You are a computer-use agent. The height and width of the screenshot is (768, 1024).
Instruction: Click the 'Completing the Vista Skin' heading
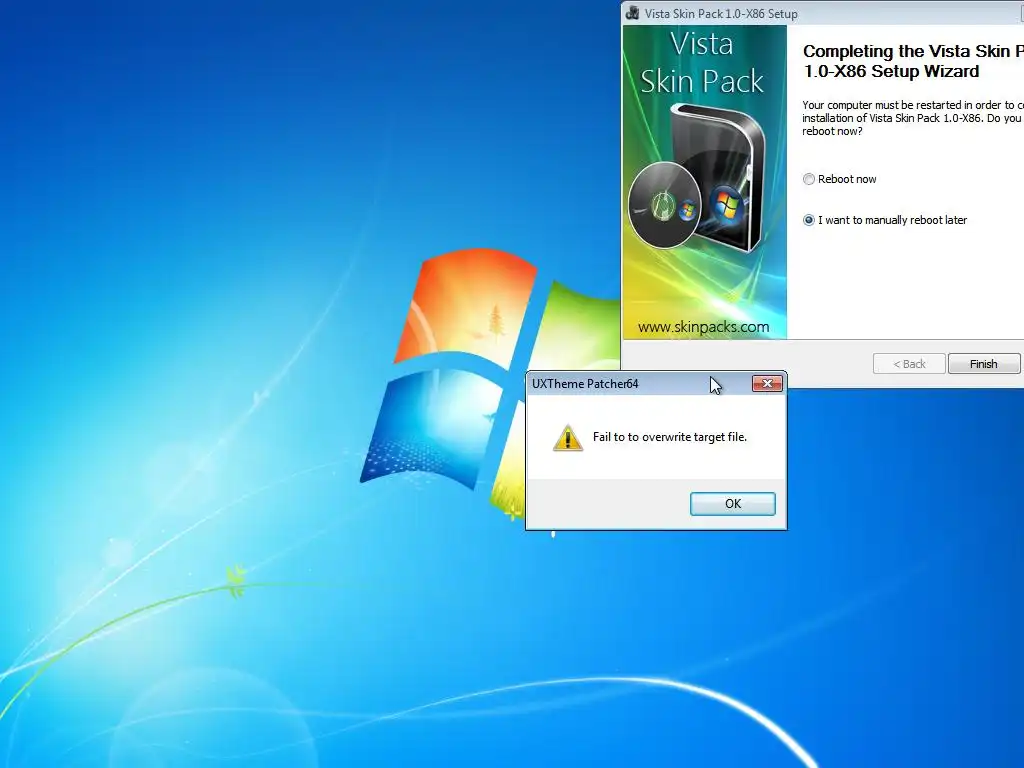click(x=913, y=61)
